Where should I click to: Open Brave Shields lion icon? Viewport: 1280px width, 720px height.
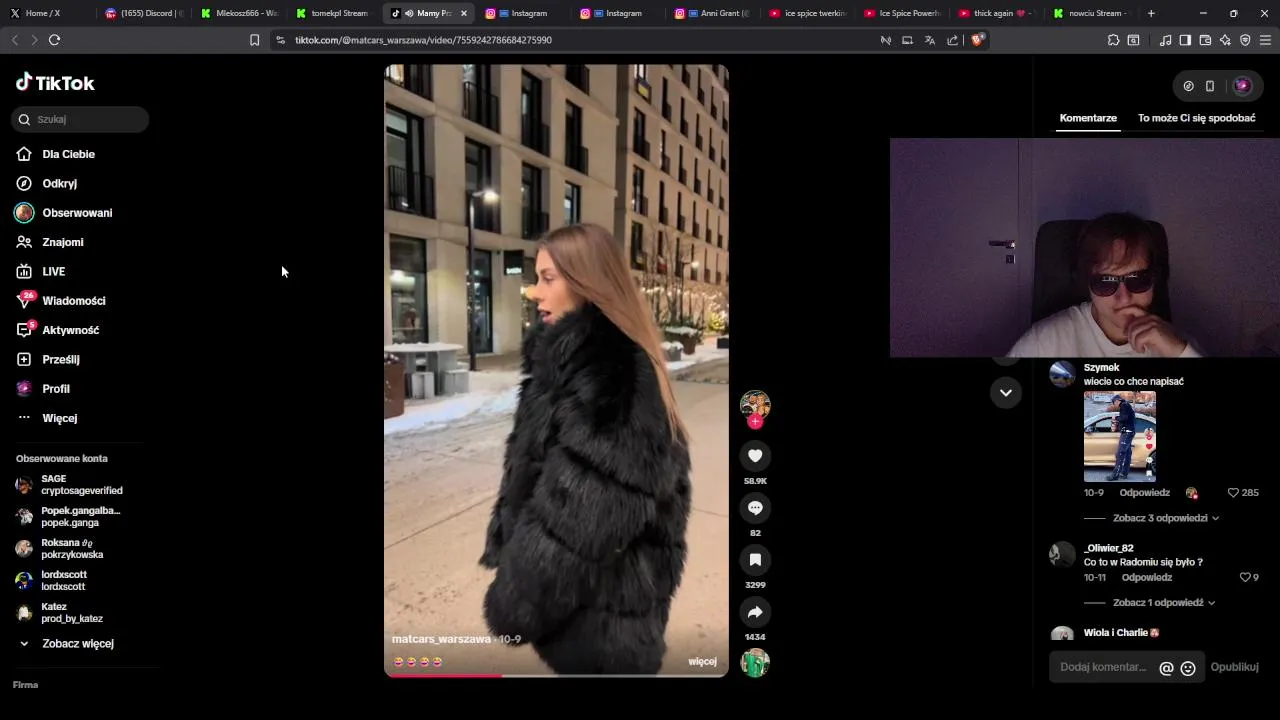(977, 40)
